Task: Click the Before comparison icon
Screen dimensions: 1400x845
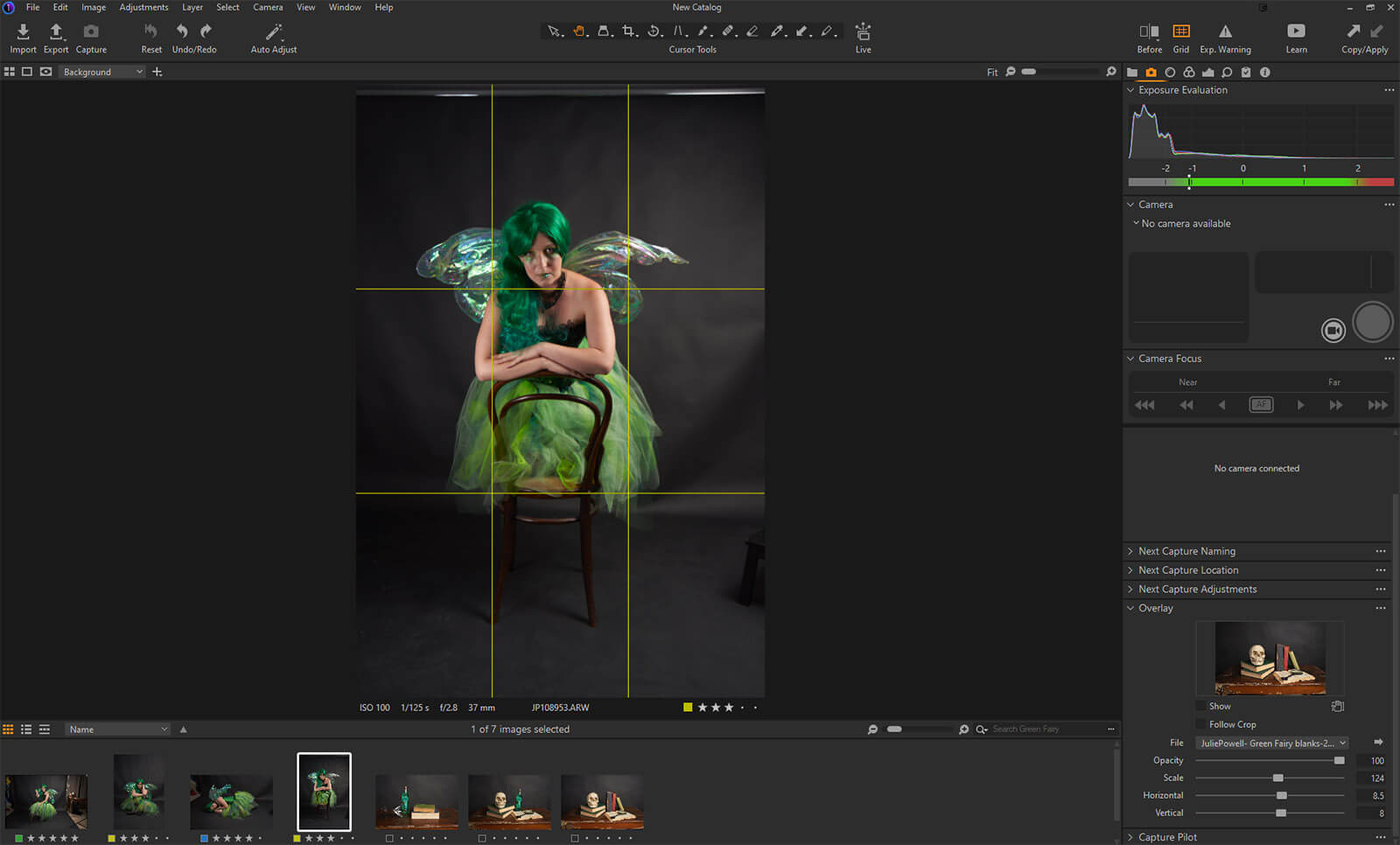Action: (1149, 31)
